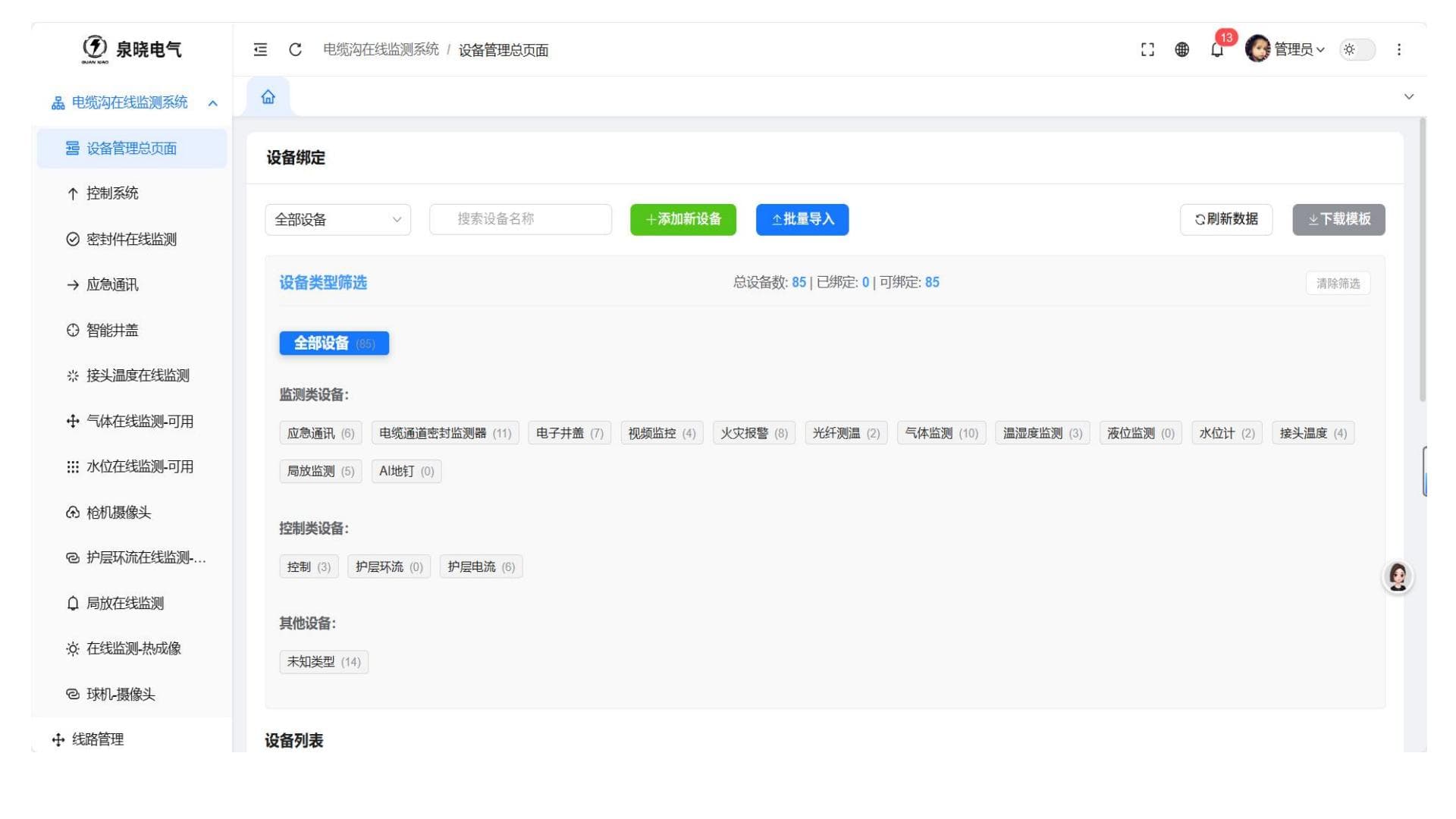Open floating assistant avatar icon
Viewport: 1456px width, 819px height.
tap(1398, 577)
